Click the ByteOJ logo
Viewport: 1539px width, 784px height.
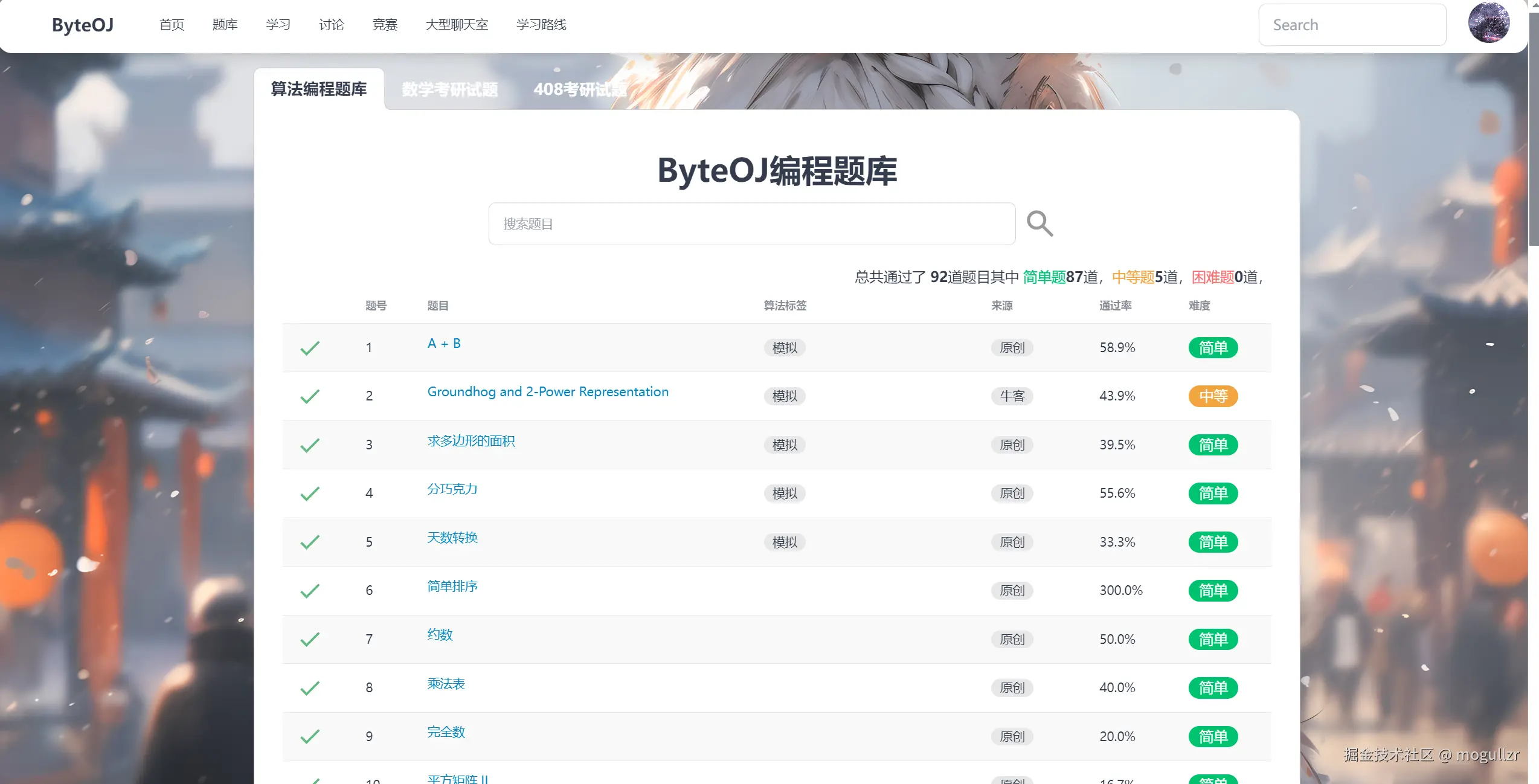(x=83, y=25)
